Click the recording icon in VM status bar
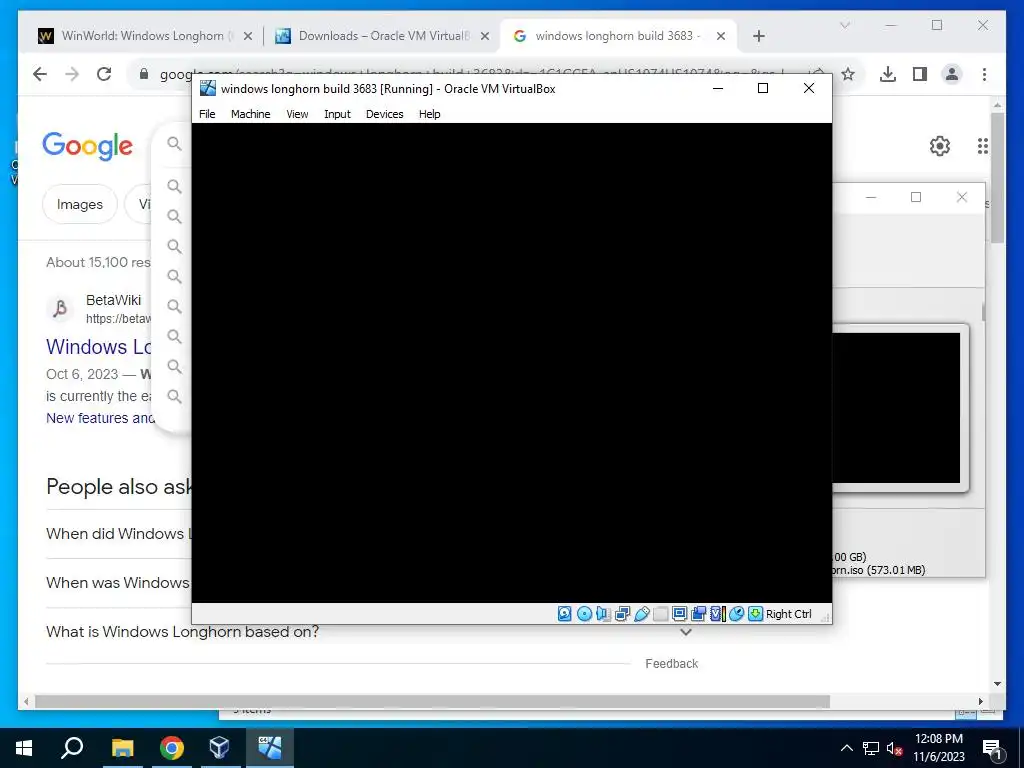The image size is (1024, 768). point(698,614)
